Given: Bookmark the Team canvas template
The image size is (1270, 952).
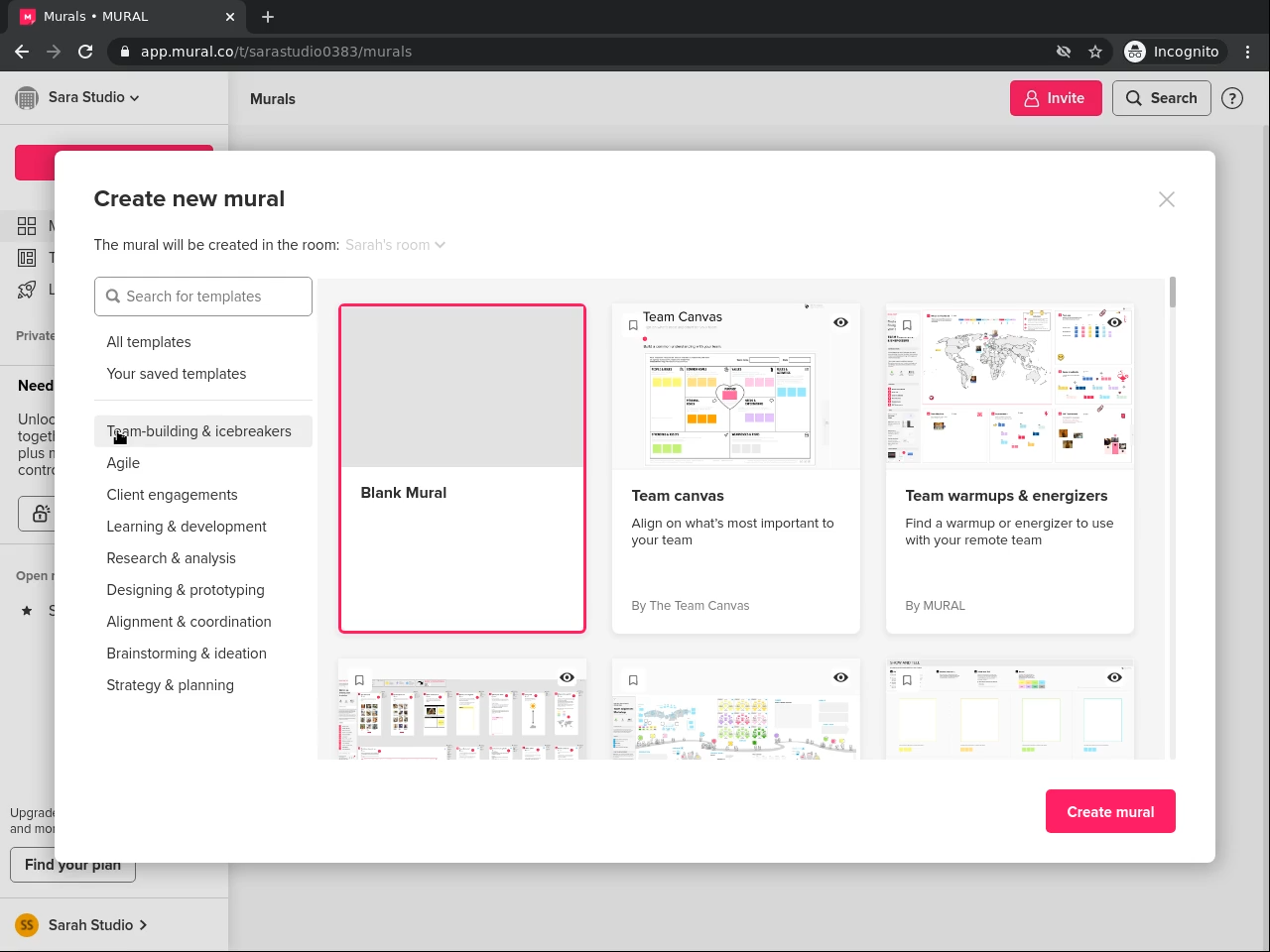Looking at the screenshot, I should (x=633, y=325).
